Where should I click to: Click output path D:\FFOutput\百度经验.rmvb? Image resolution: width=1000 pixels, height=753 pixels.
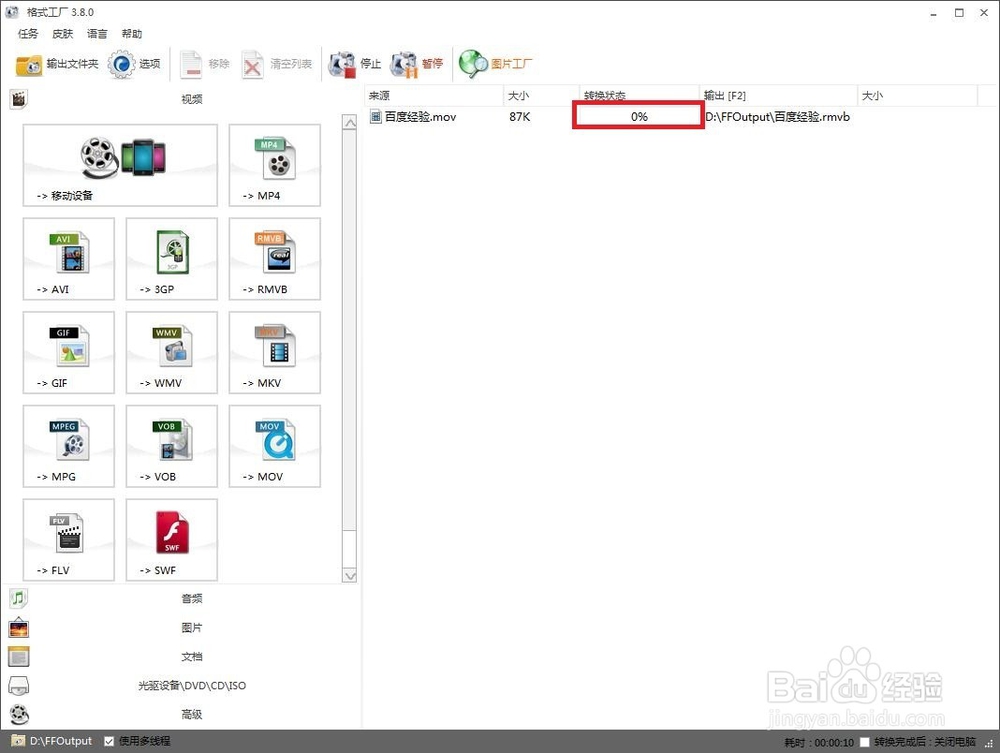777,117
